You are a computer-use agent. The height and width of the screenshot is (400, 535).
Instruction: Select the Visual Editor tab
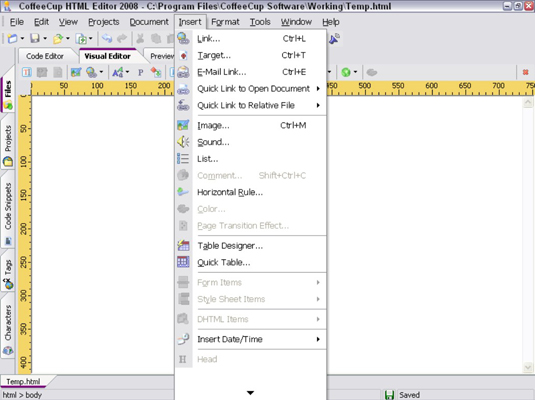[x=107, y=56]
